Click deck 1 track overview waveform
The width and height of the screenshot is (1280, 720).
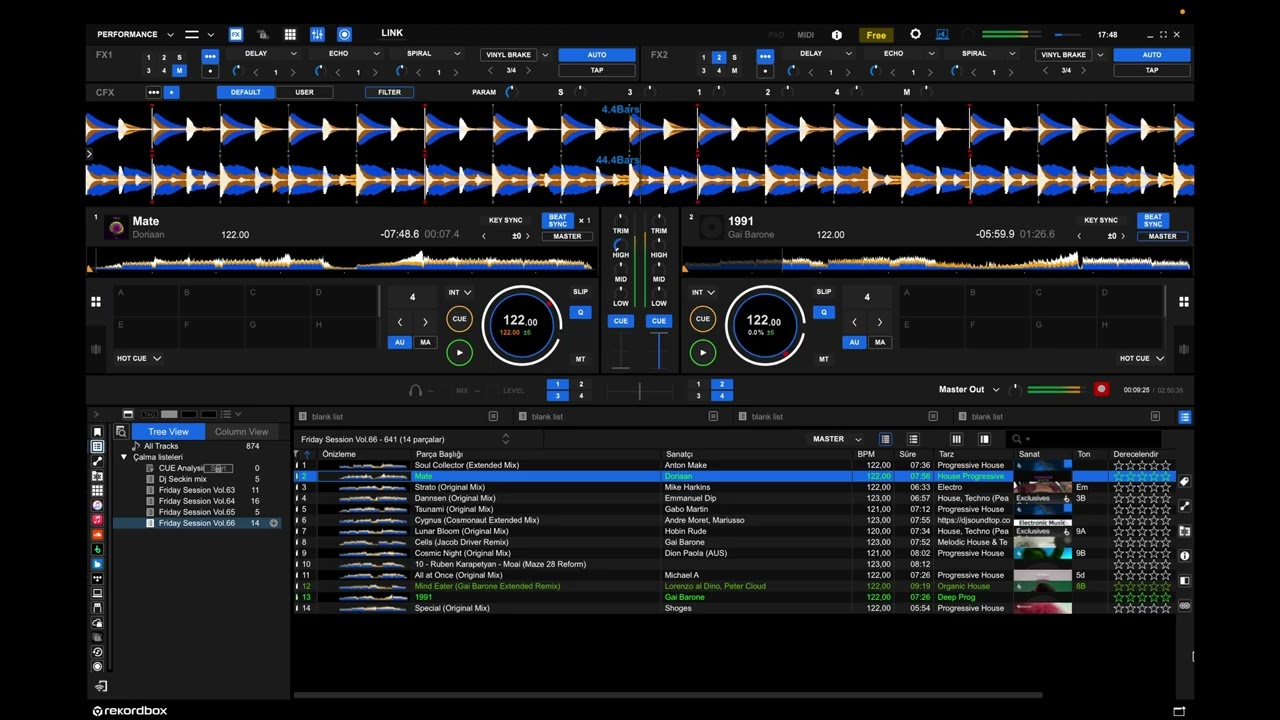point(340,262)
